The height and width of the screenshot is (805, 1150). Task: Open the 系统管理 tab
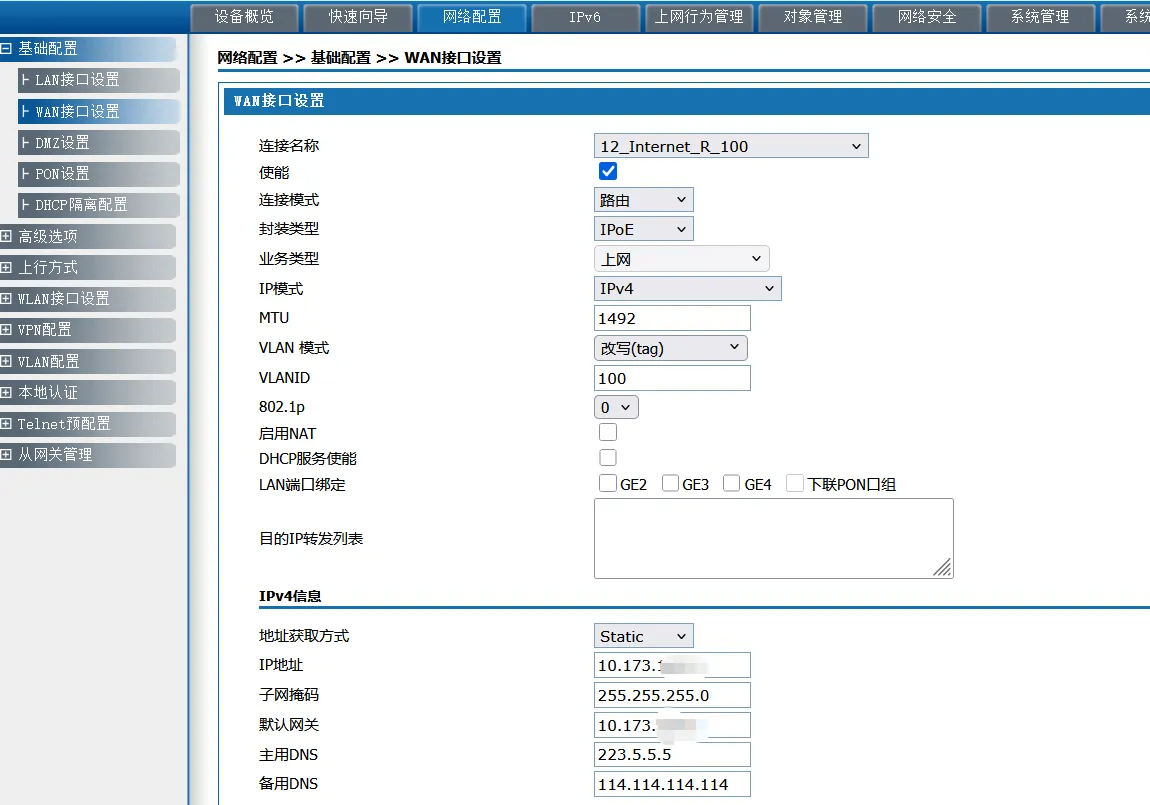click(1040, 17)
